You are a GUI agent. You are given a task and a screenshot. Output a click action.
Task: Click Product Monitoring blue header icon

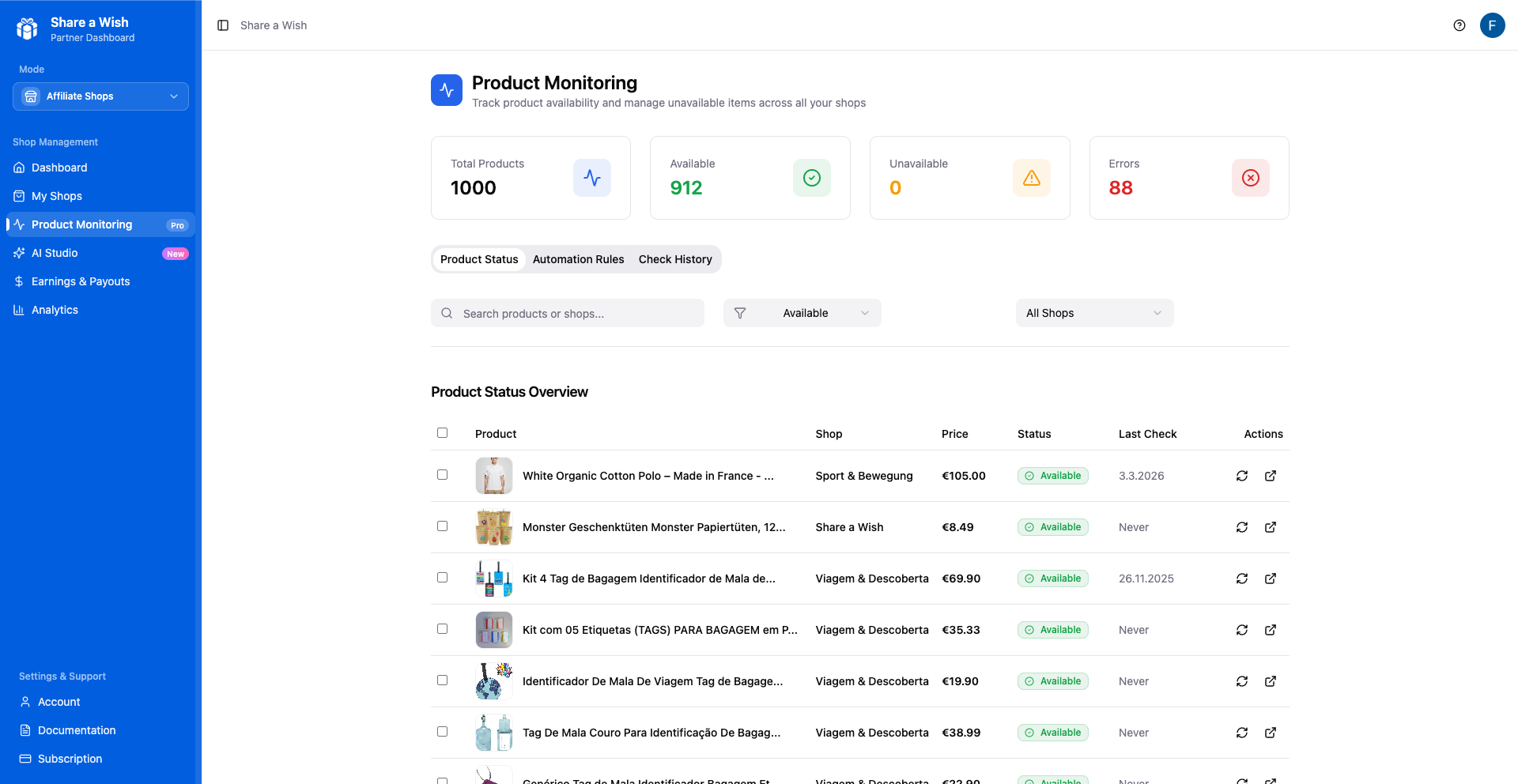tap(447, 90)
